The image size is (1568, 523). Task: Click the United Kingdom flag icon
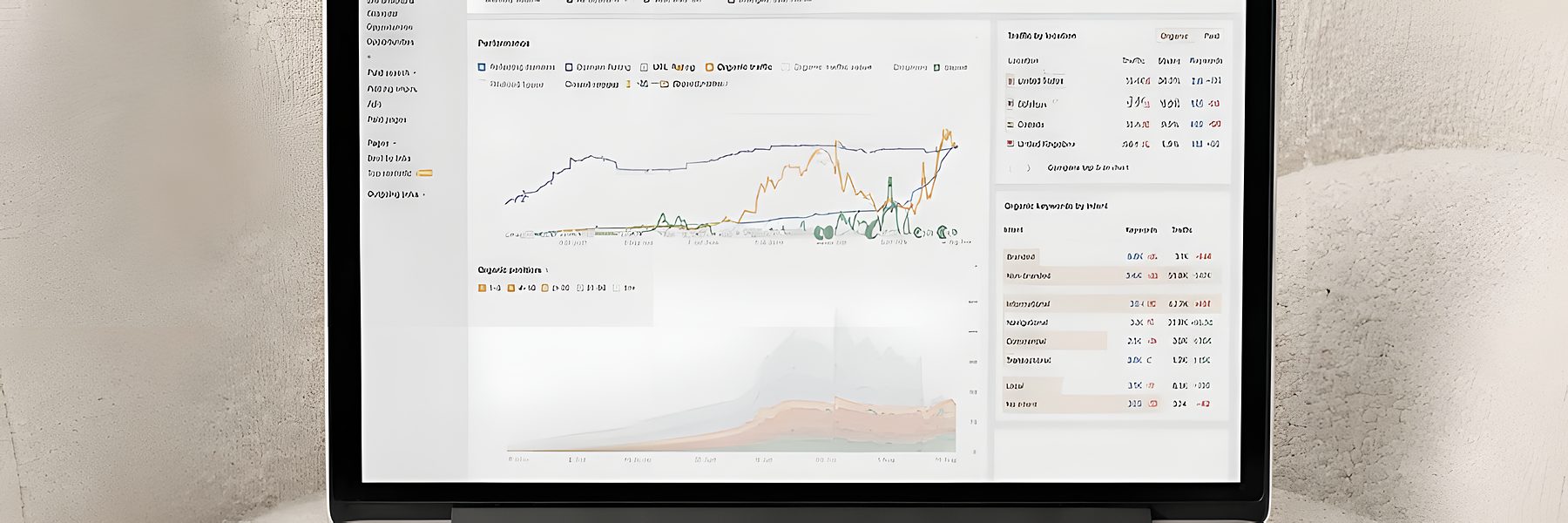pos(1010,144)
